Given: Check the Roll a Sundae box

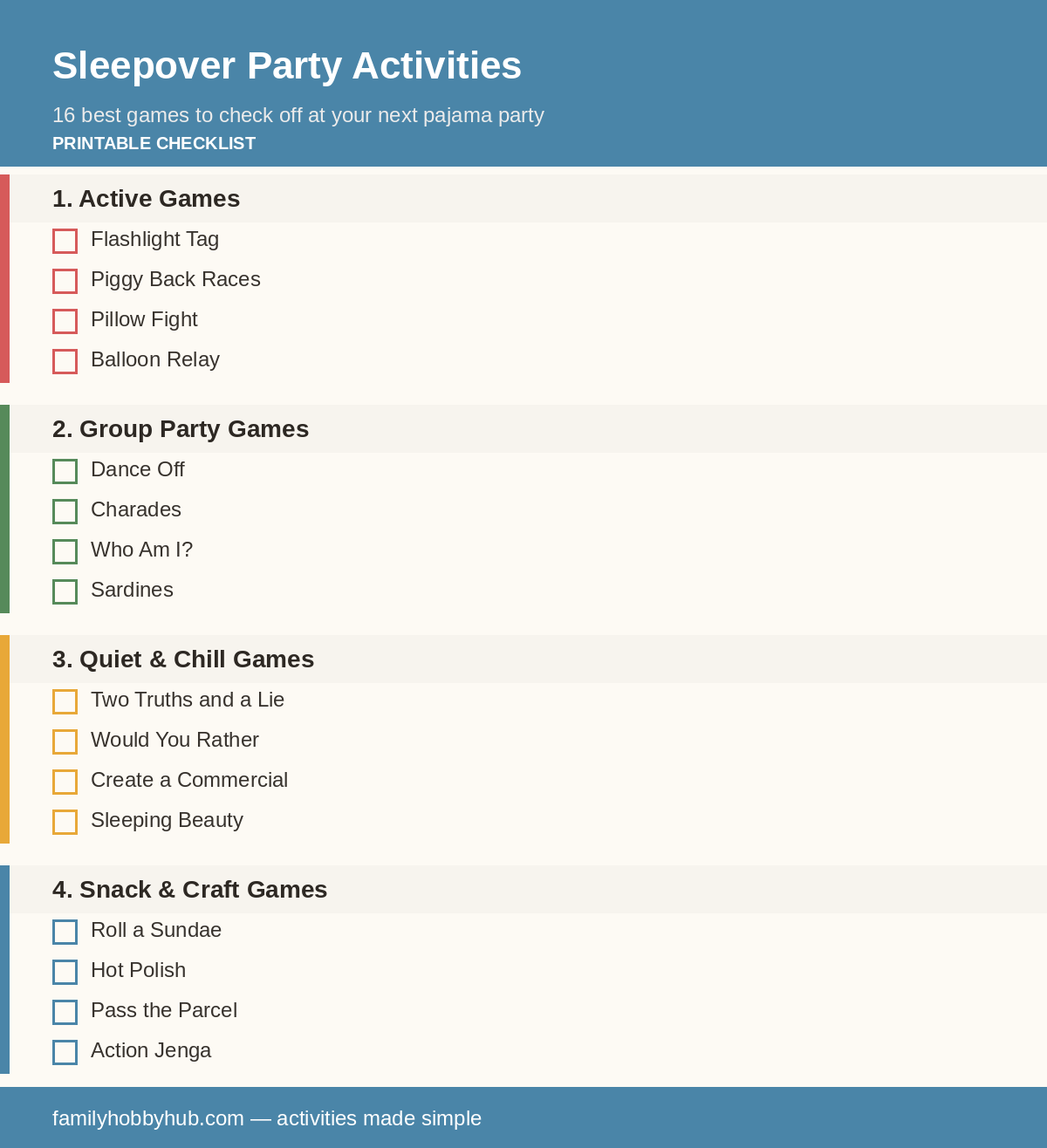Looking at the screenshot, I should pos(65,932).
